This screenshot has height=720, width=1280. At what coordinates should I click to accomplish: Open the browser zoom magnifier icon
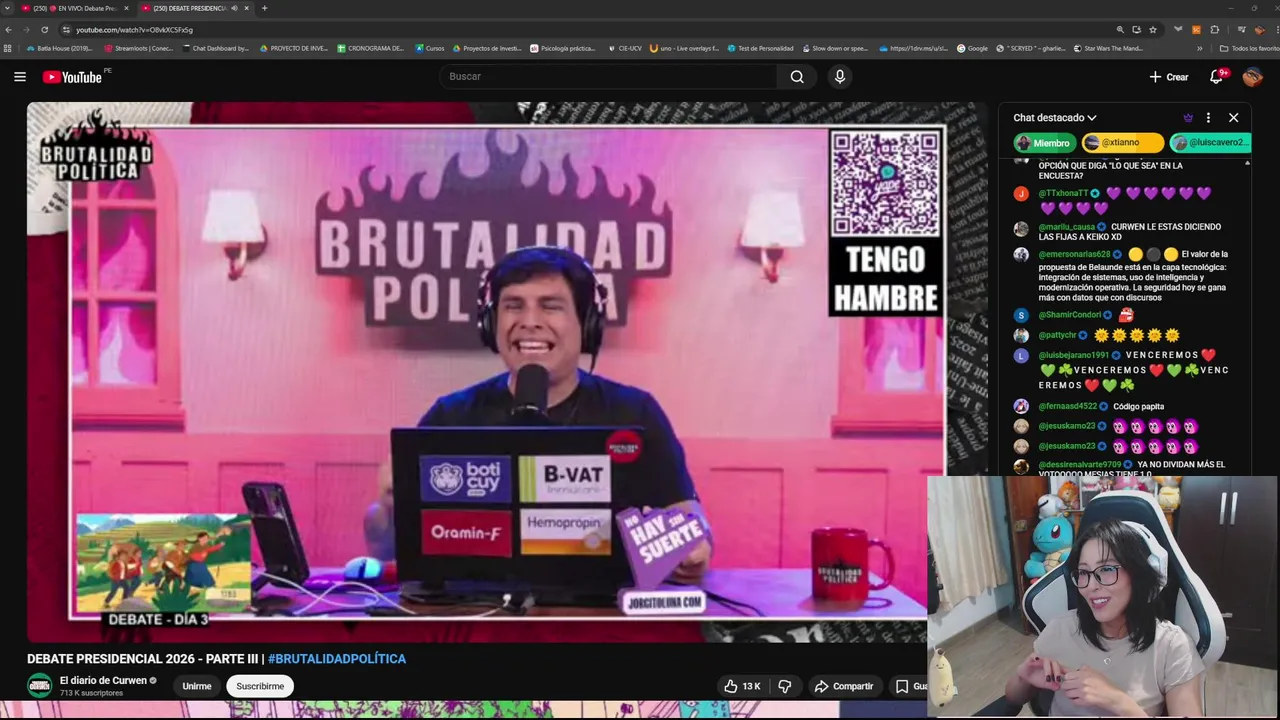1121,30
